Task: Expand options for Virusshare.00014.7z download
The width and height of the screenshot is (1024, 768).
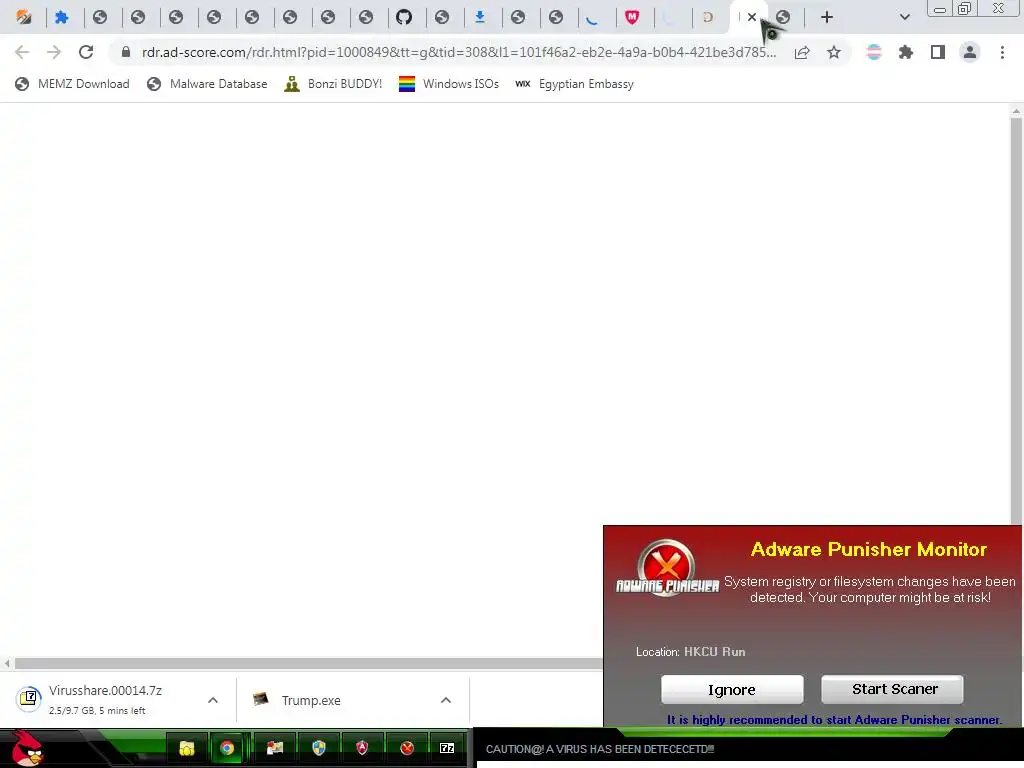Action: pos(213,700)
